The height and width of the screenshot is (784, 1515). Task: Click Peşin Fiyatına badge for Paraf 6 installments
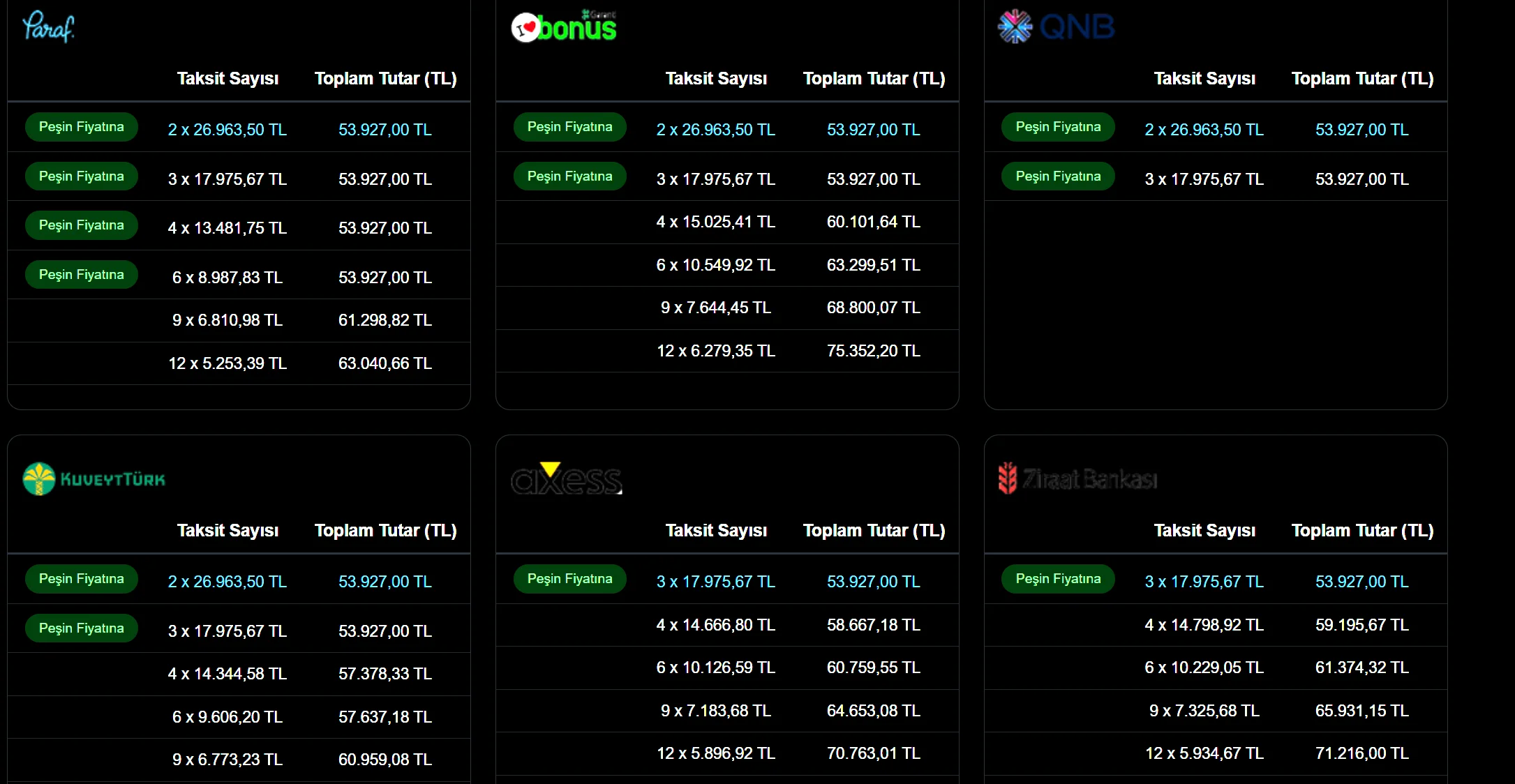pos(82,275)
